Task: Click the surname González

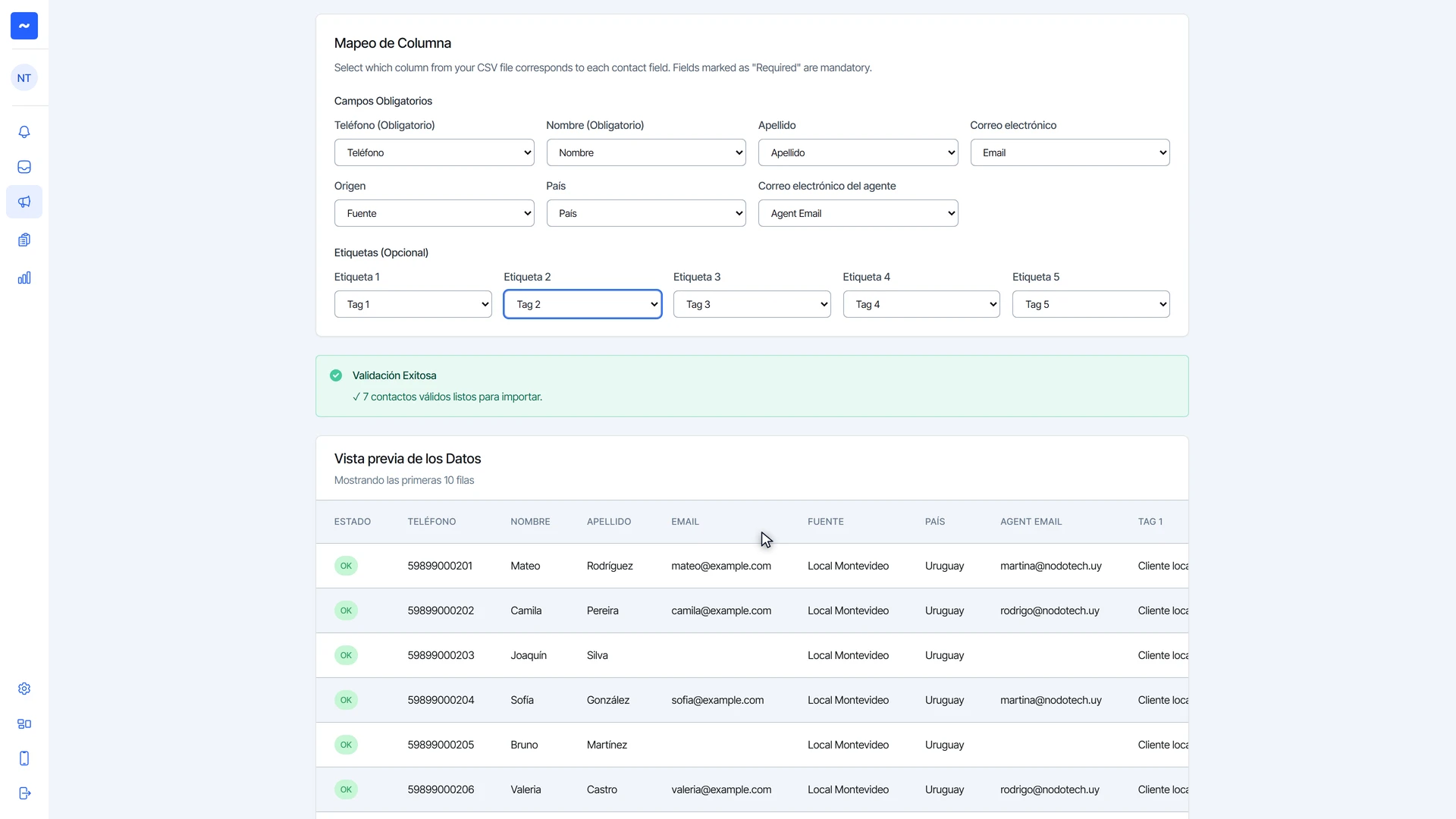Action: (x=608, y=700)
